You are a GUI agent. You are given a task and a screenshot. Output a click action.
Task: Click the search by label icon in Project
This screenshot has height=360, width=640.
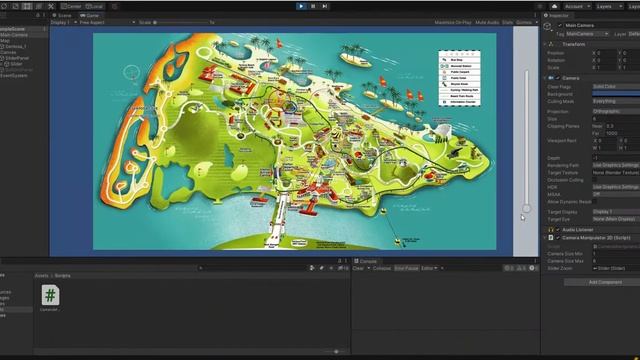click(322, 268)
